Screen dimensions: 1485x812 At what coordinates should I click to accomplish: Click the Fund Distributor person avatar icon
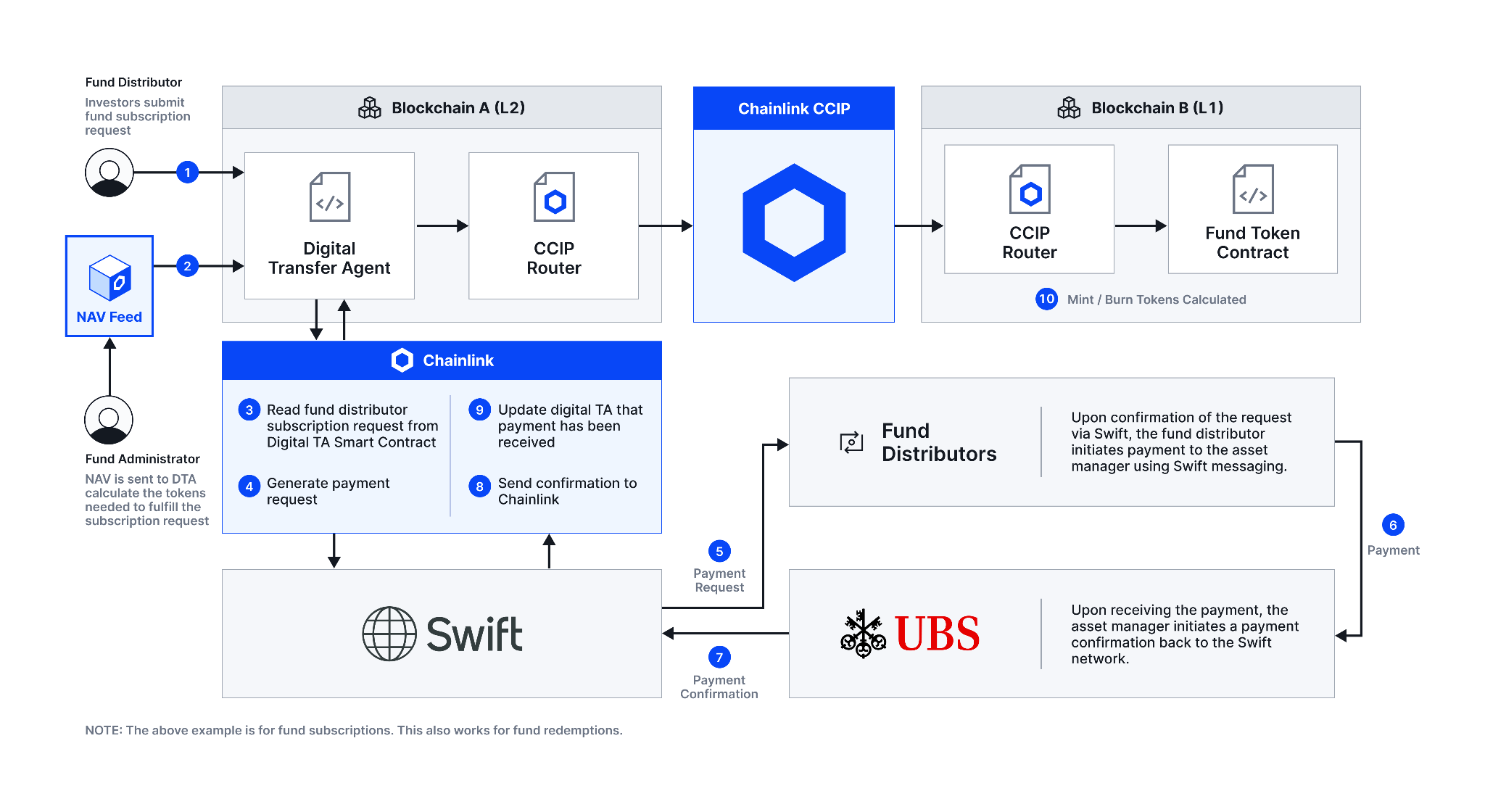point(109,173)
